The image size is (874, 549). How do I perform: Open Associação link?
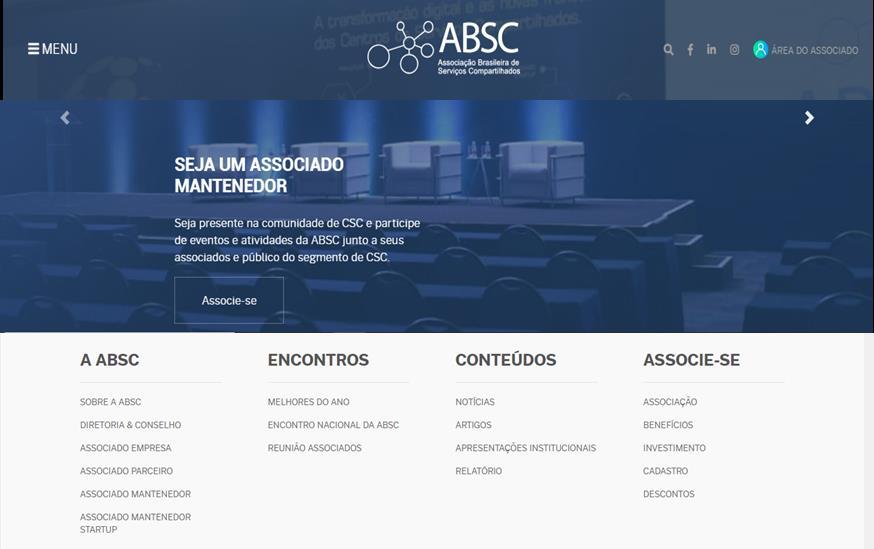click(x=670, y=402)
